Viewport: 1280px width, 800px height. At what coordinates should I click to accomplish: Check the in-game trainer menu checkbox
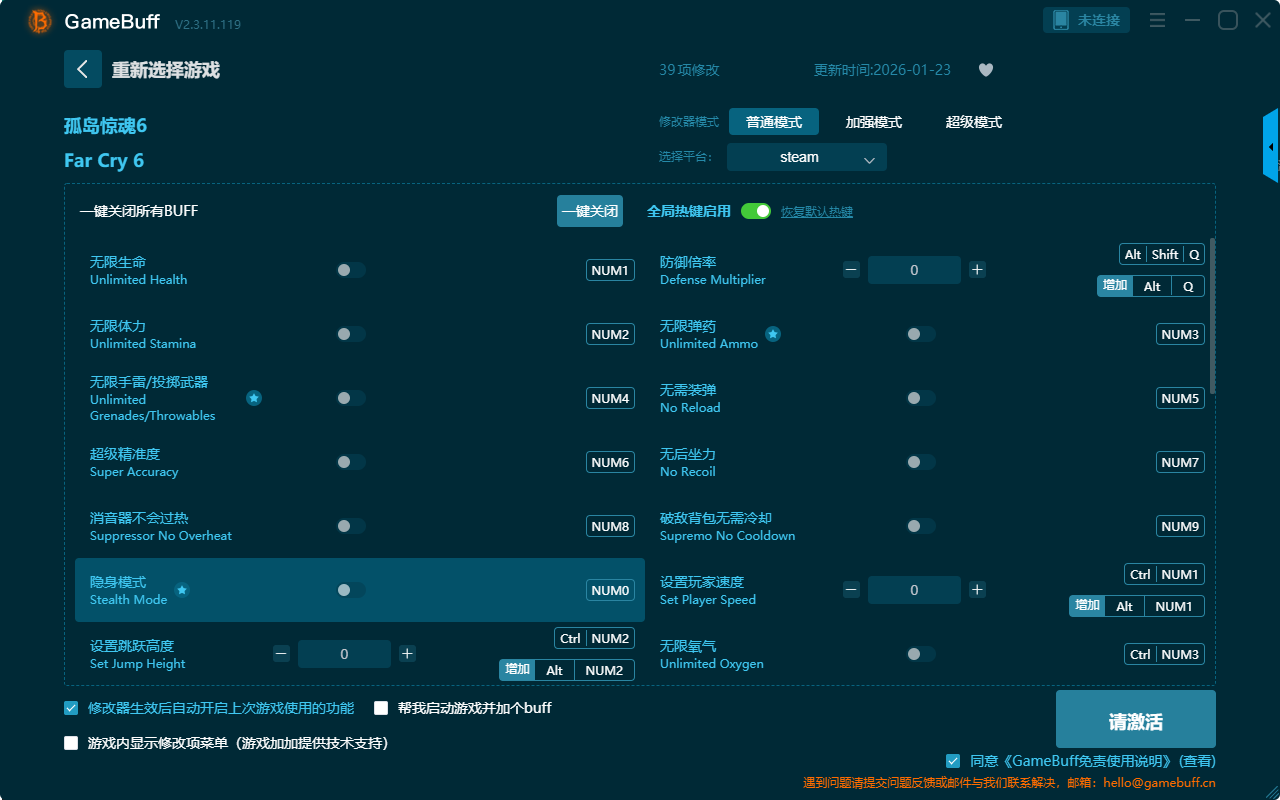(x=71, y=743)
